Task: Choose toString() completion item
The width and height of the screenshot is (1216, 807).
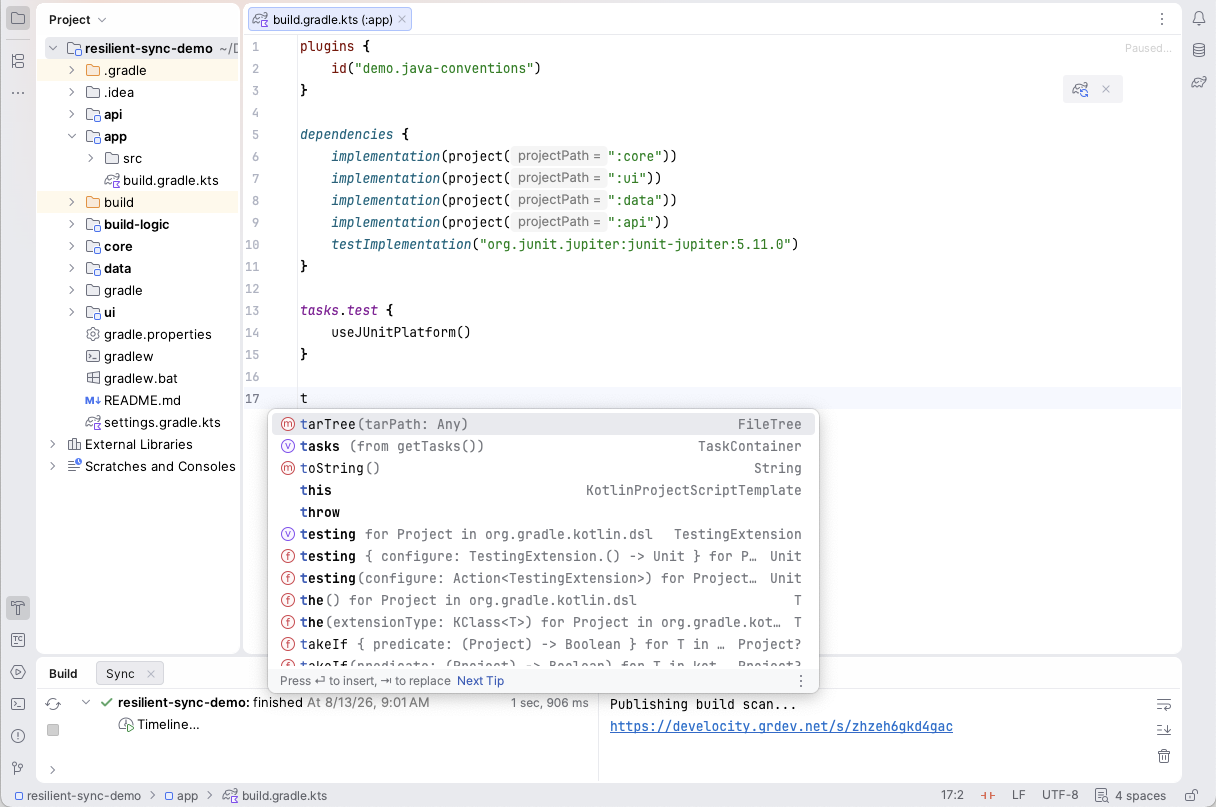Action: (x=544, y=468)
